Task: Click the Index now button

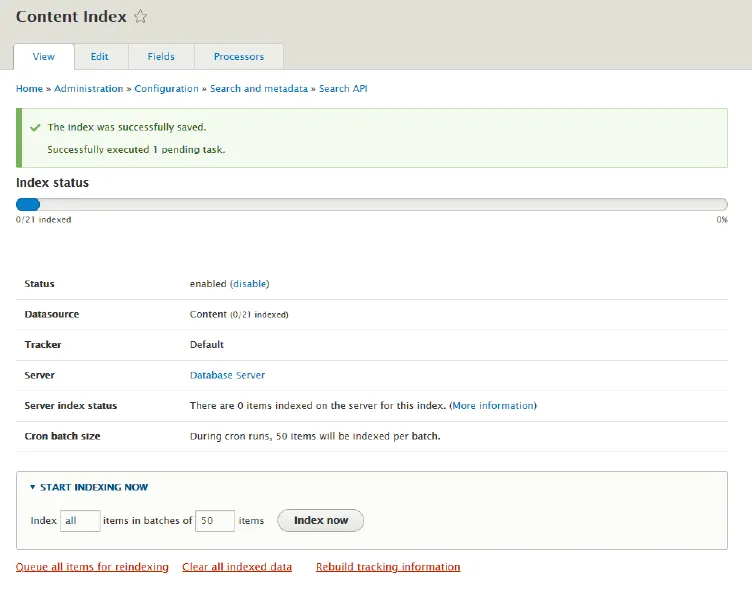Action: [x=320, y=521]
